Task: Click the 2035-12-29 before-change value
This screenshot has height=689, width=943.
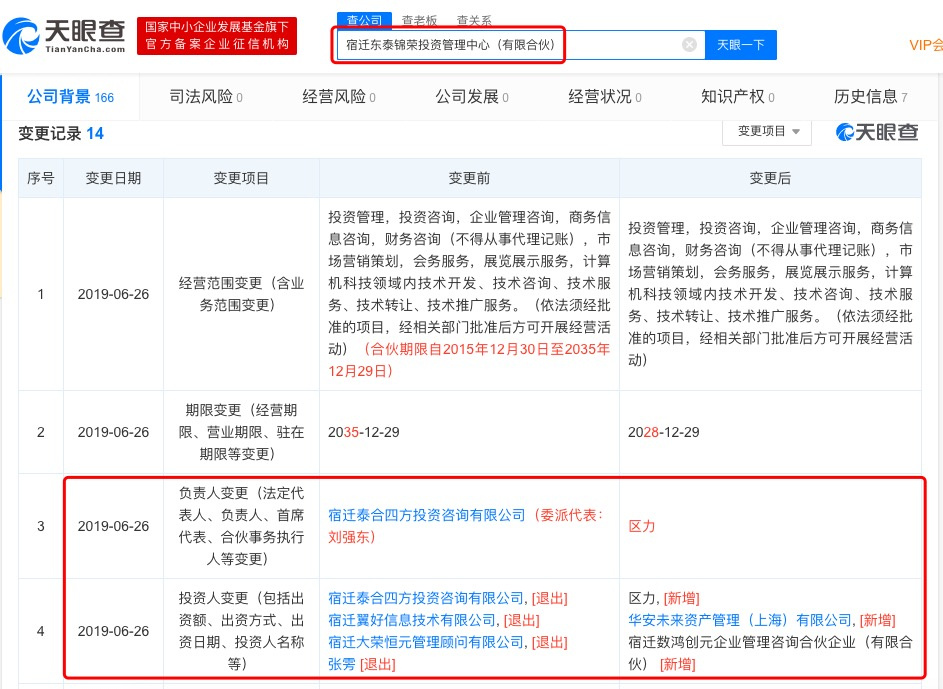Action: (x=363, y=432)
